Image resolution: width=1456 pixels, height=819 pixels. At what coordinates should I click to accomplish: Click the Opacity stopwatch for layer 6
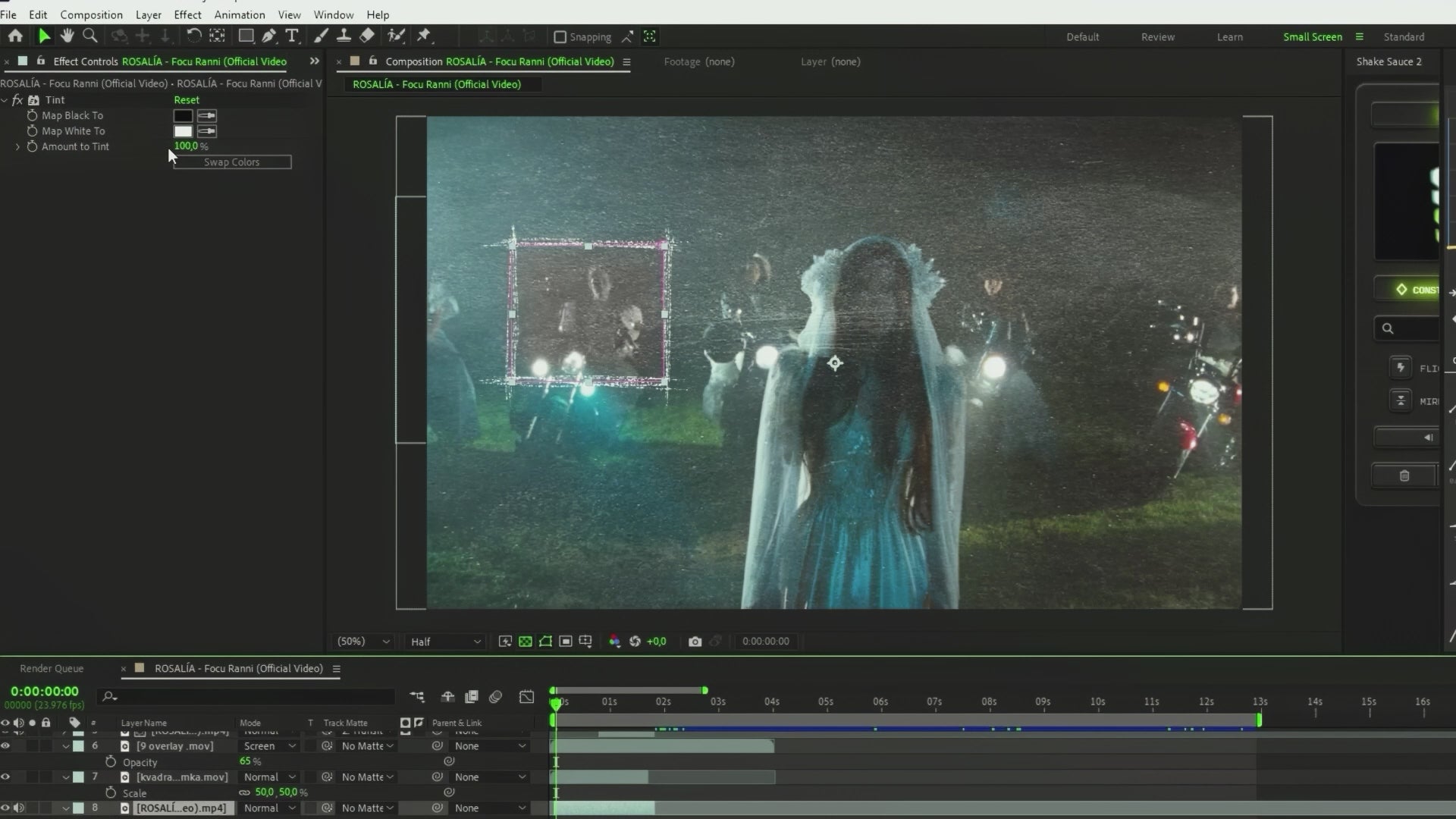point(111,761)
